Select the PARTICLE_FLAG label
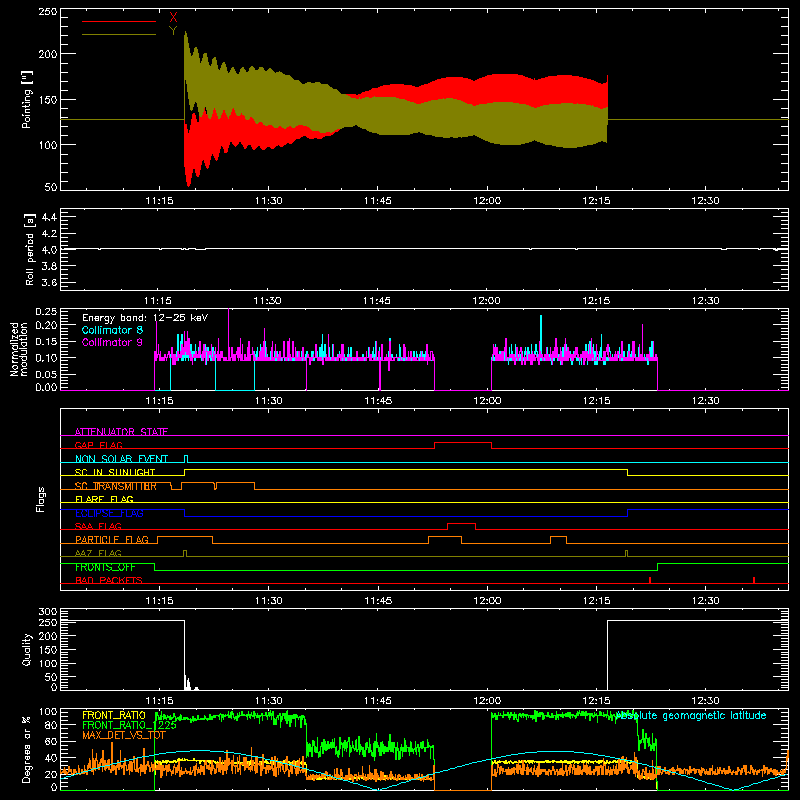 112,539
